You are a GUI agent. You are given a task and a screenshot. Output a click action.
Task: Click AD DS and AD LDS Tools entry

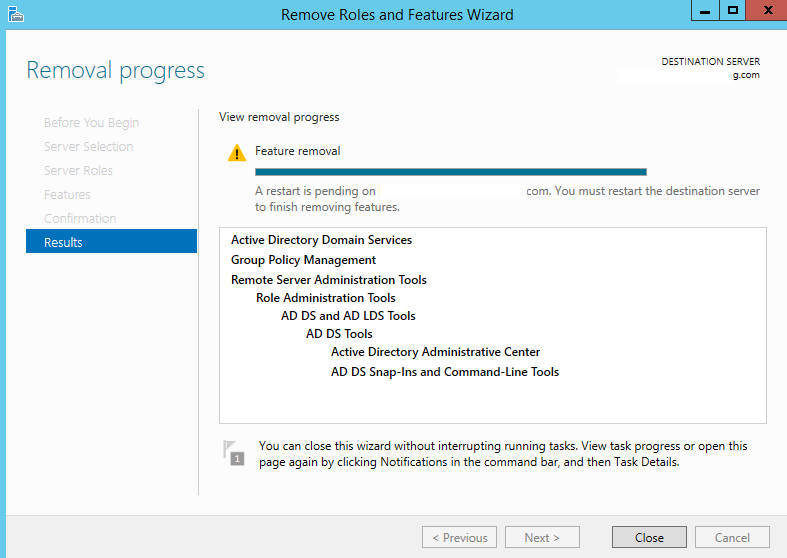348,316
